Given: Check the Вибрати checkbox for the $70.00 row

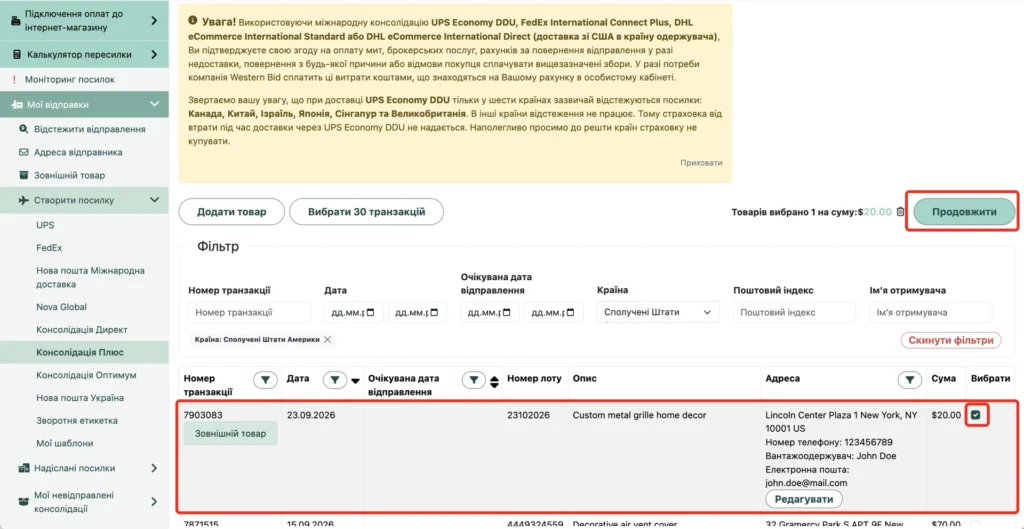Looking at the screenshot, I should coord(976,524).
